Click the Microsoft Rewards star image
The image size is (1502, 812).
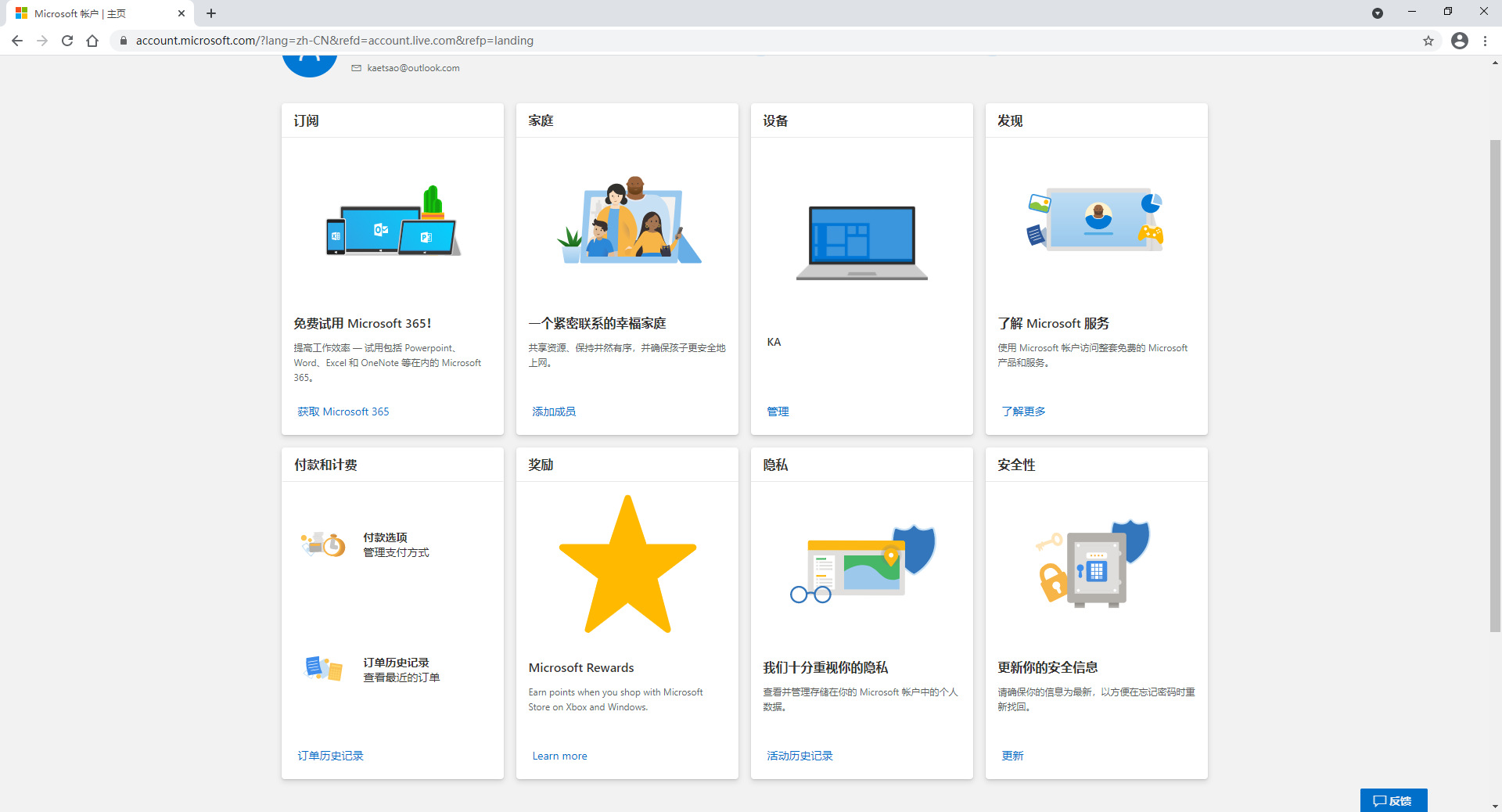627,564
